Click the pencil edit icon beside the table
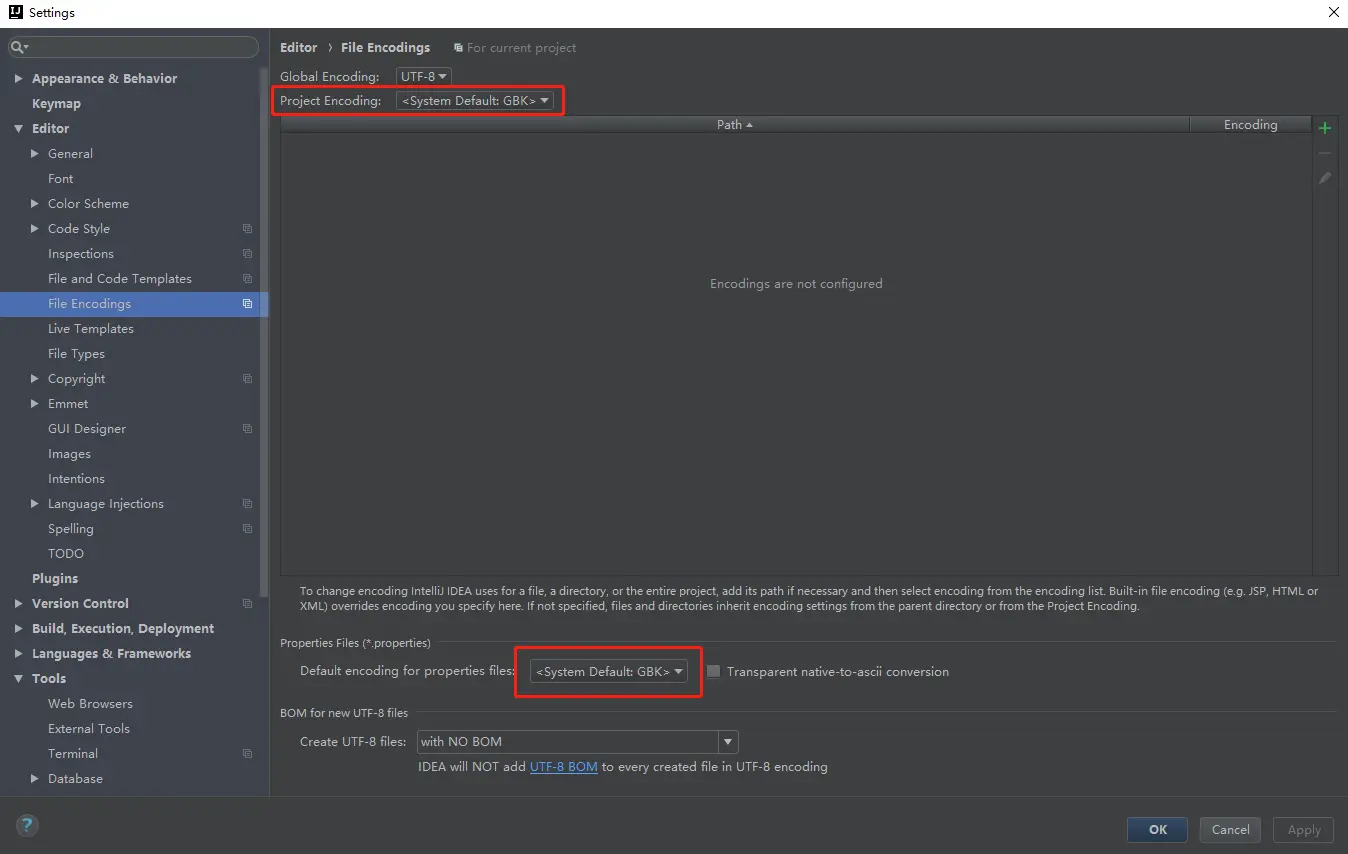1348x854 pixels. click(x=1325, y=178)
